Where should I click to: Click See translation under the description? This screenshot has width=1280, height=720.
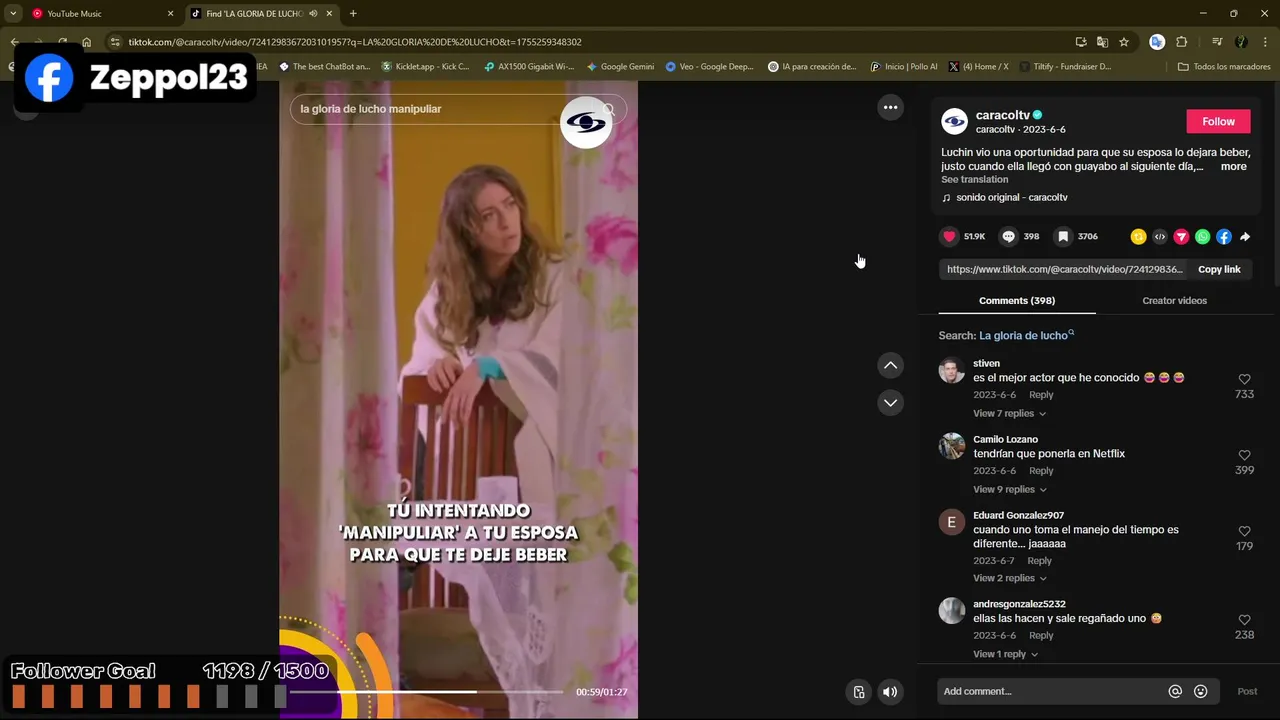[x=974, y=180]
